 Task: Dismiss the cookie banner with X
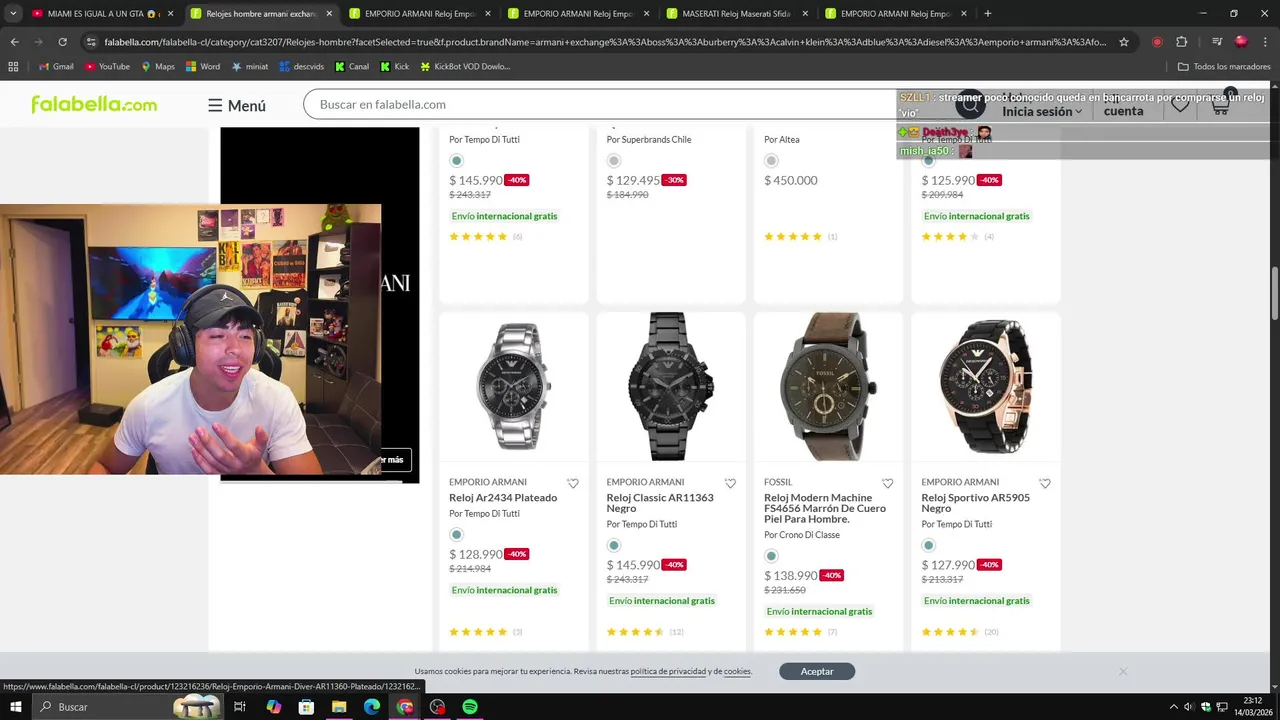[x=1123, y=671]
